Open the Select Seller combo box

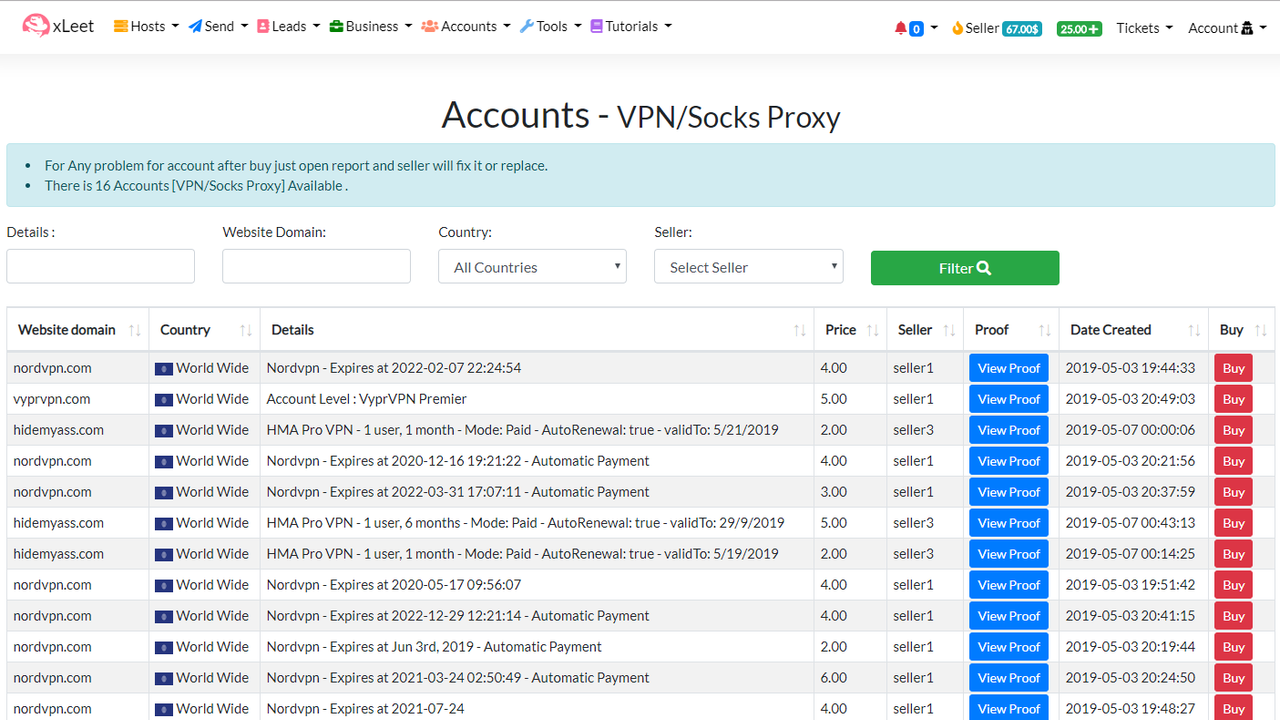point(749,267)
